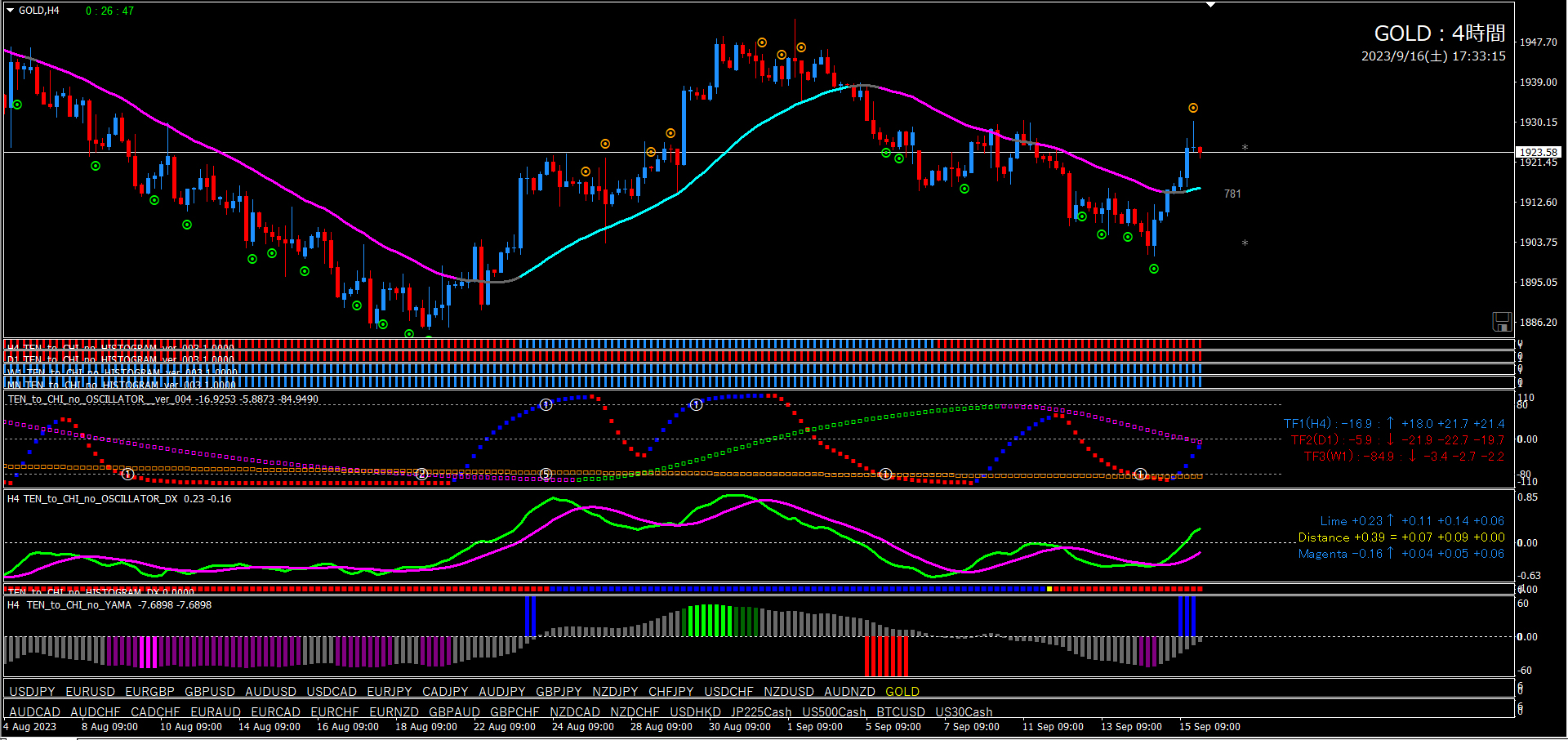Select the highlighted GOLD symbol button
Image resolution: width=1568 pixels, height=740 pixels.
tap(902, 692)
